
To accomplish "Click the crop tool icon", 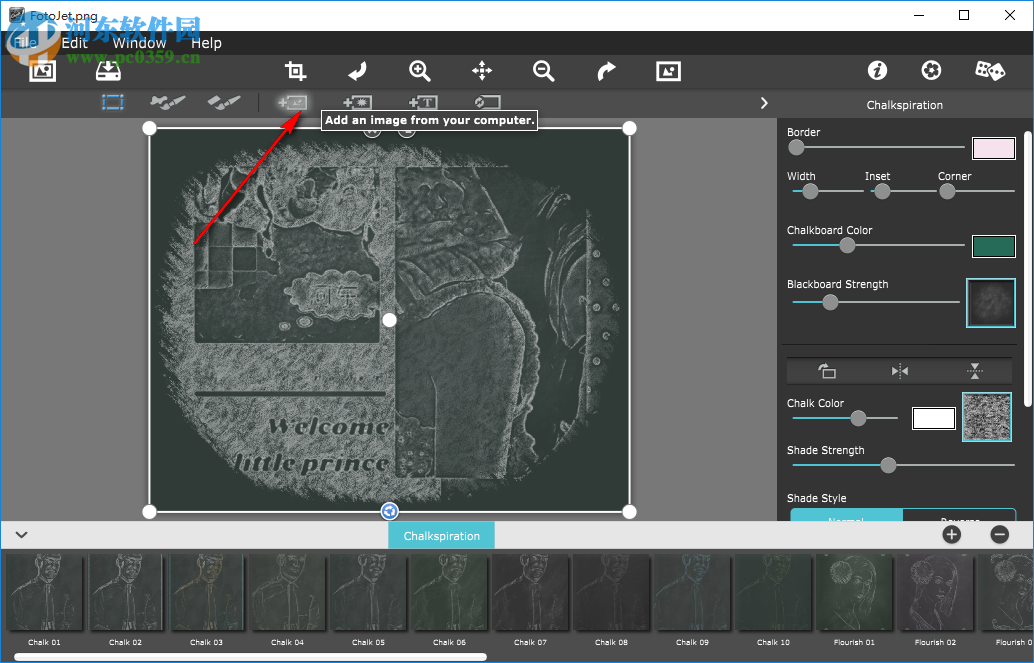I will coord(295,70).
